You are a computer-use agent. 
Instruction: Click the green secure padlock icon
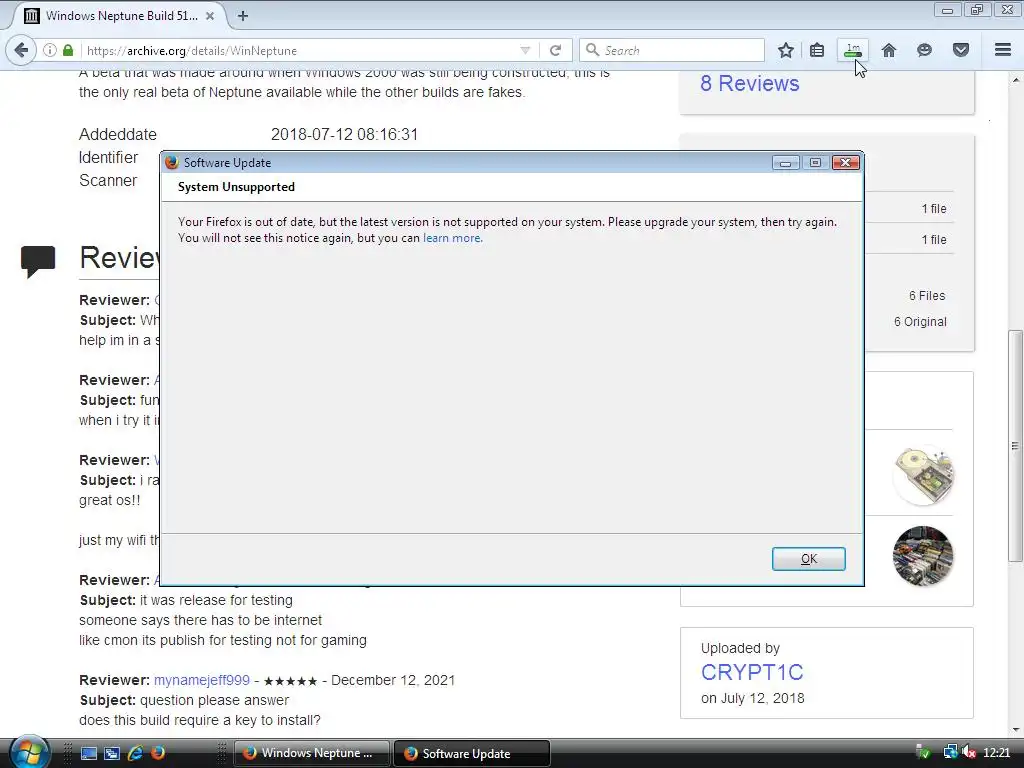(x=68, y=50)
